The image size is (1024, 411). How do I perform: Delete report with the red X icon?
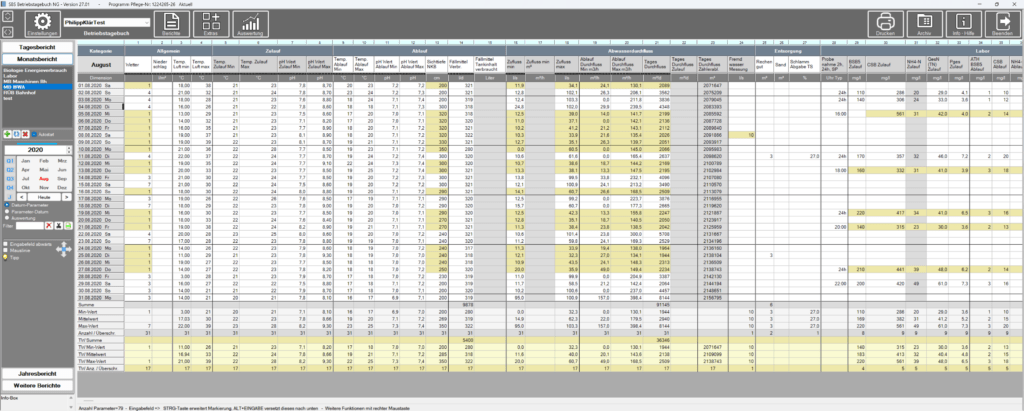tap(25, 133)
